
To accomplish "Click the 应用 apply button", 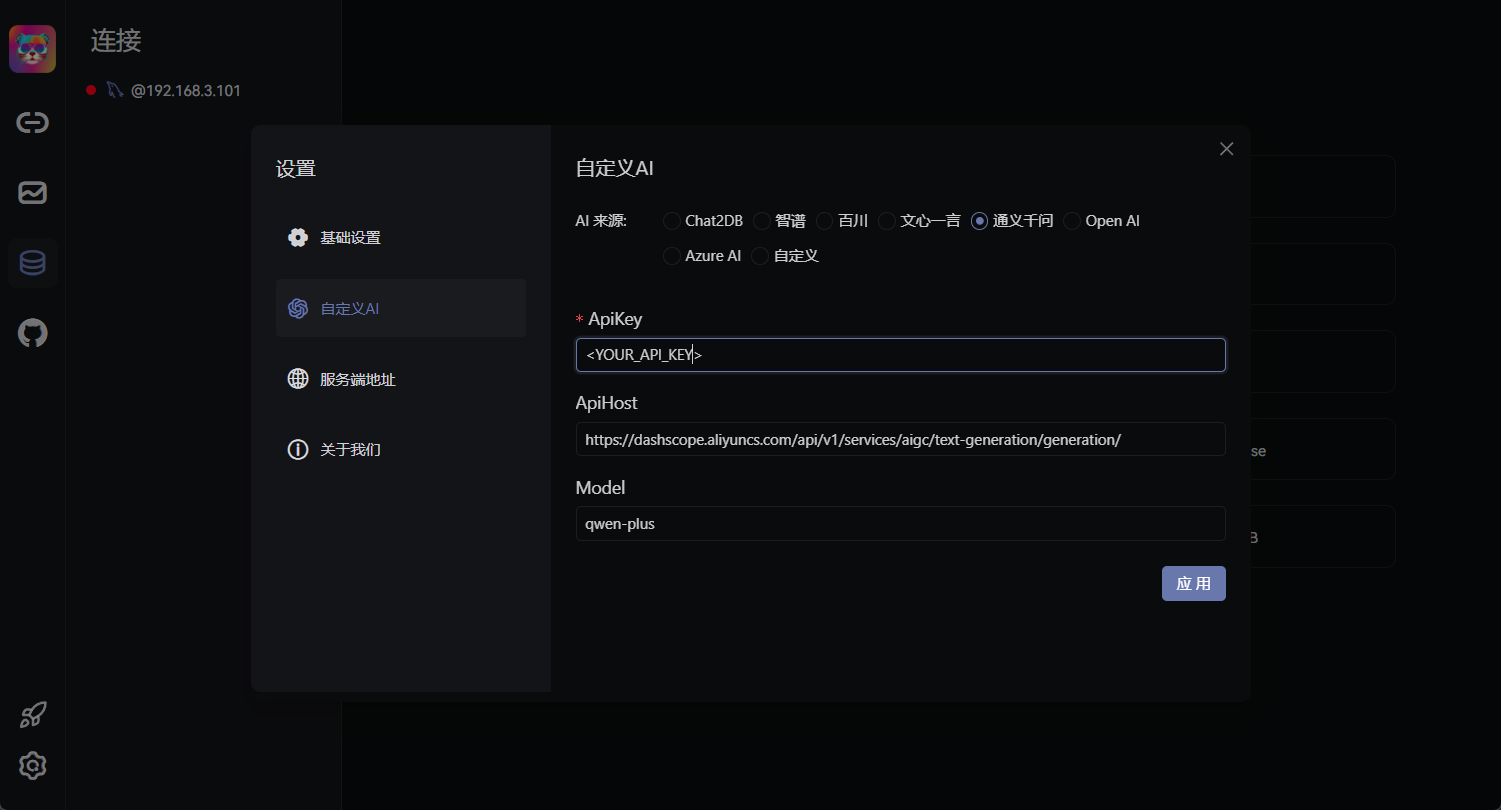I will coord(1194,584).
